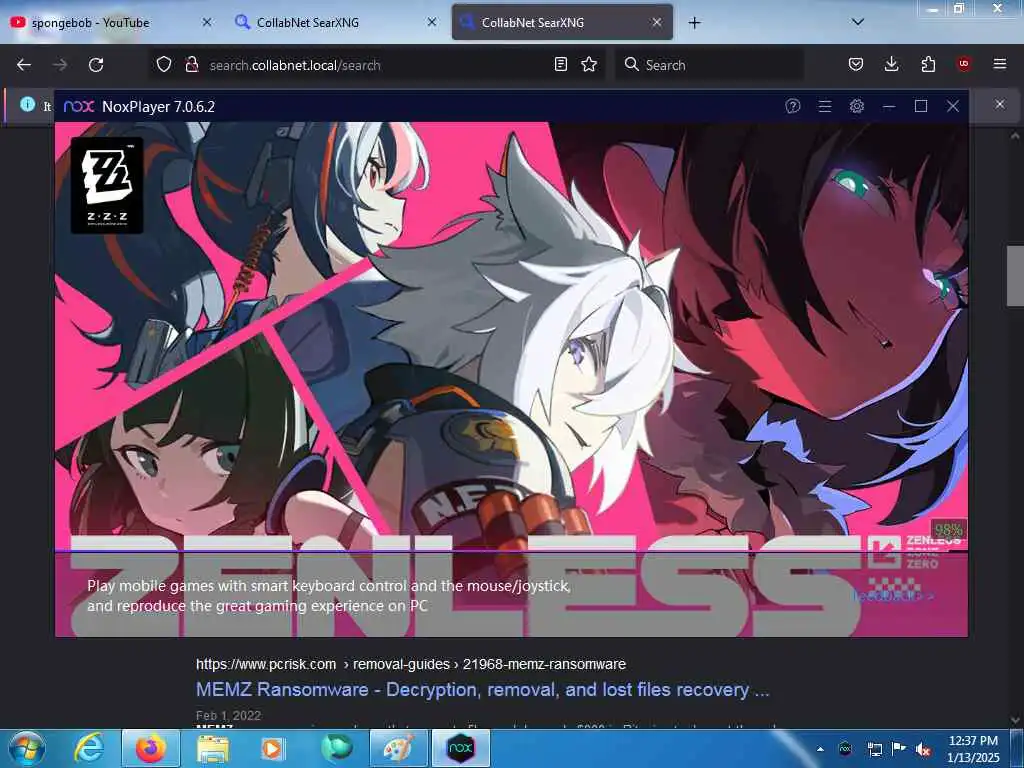
Task: Click the pcrisk.com result URL
Action: (411, 664)
